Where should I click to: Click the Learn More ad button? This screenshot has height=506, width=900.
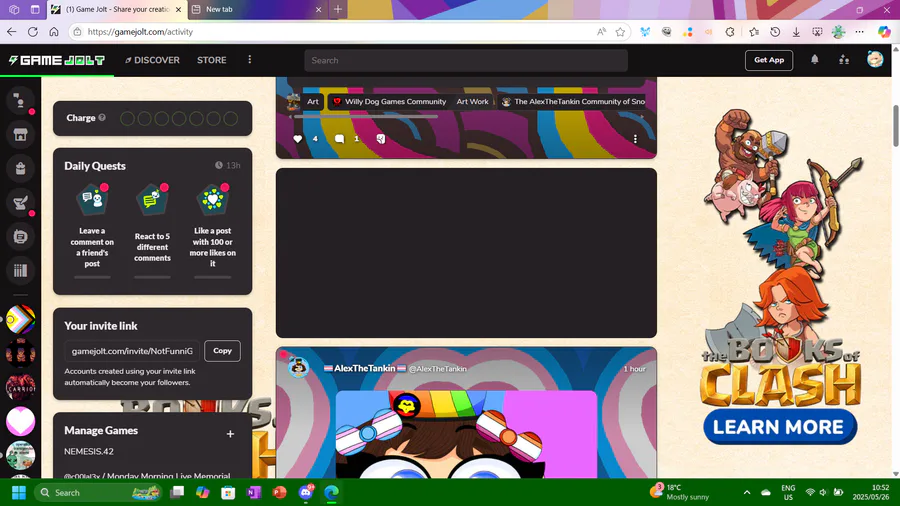(780, 427)
